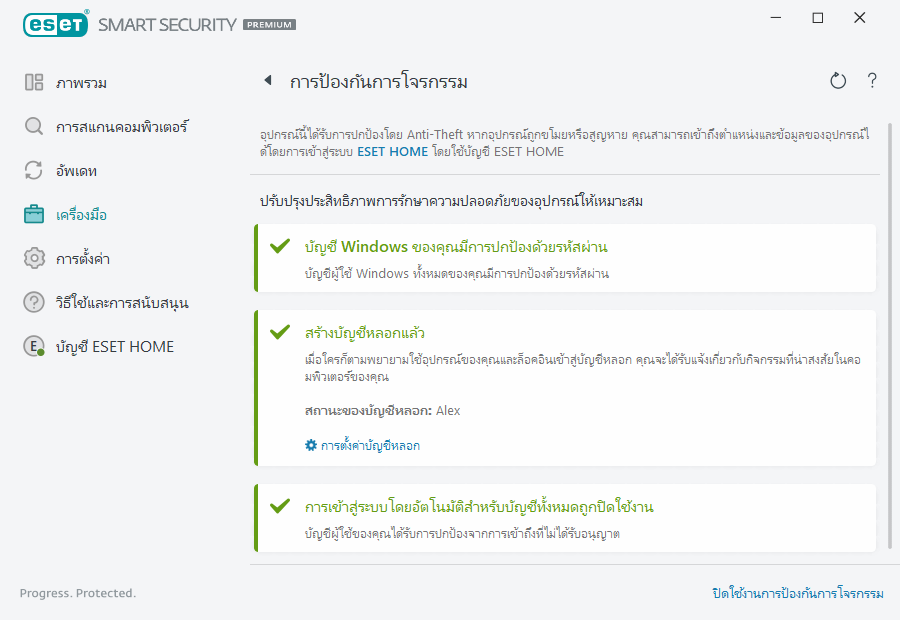The width and height of the screenshot is (900, 620).
Task: Click the อัพเดท update sync icon
Action: (32, 170)
